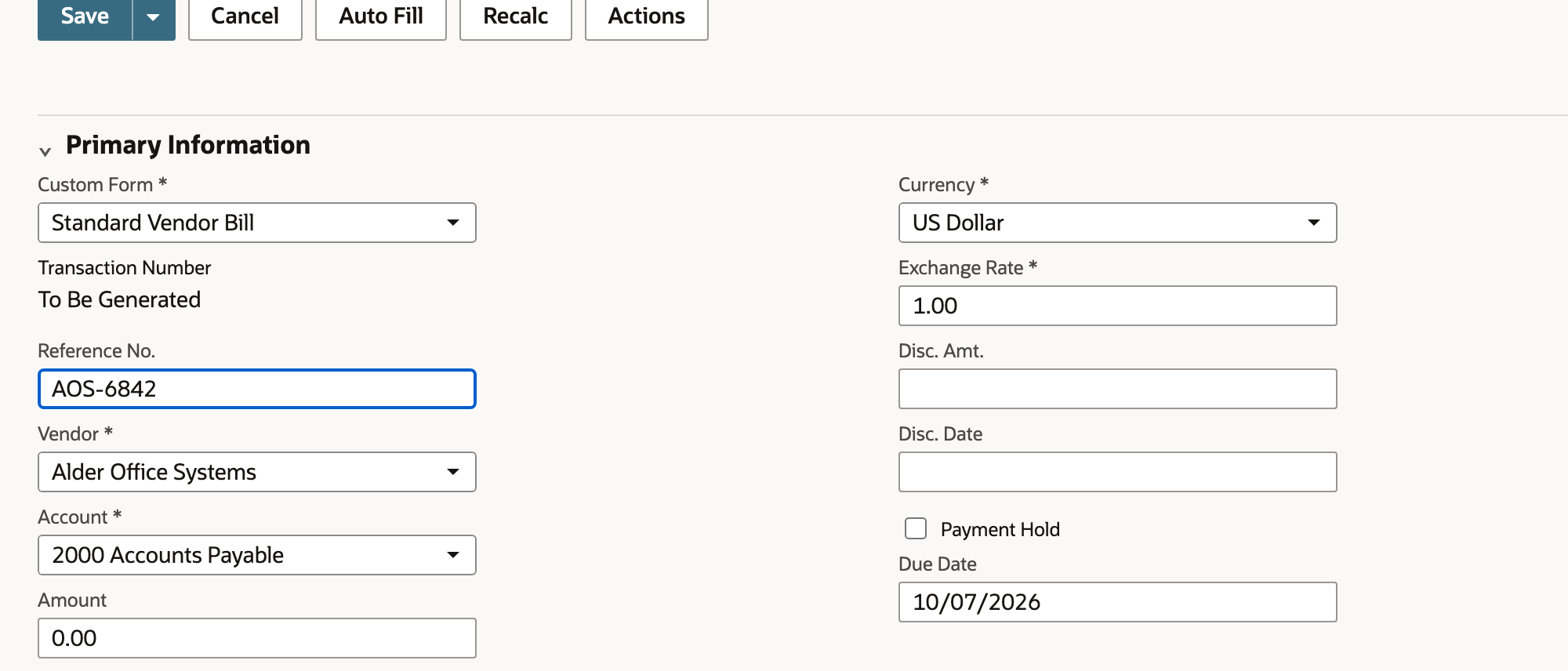1568x671 pixels.
Task: Click the Recalc button
Action: pos(516,17)
